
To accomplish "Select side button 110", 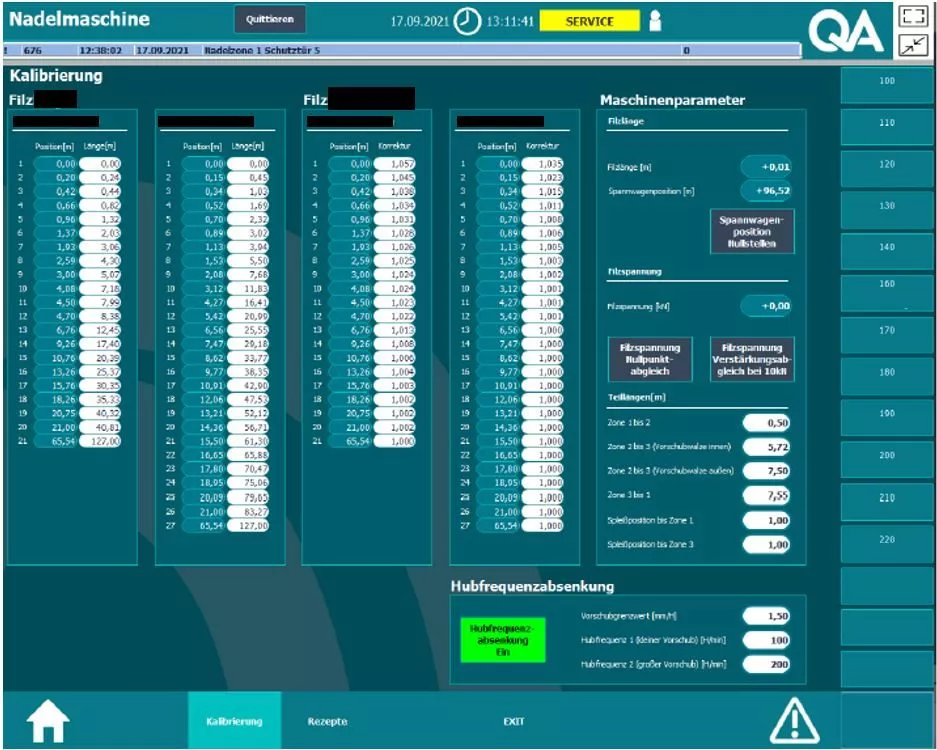I will coord(887,126).
